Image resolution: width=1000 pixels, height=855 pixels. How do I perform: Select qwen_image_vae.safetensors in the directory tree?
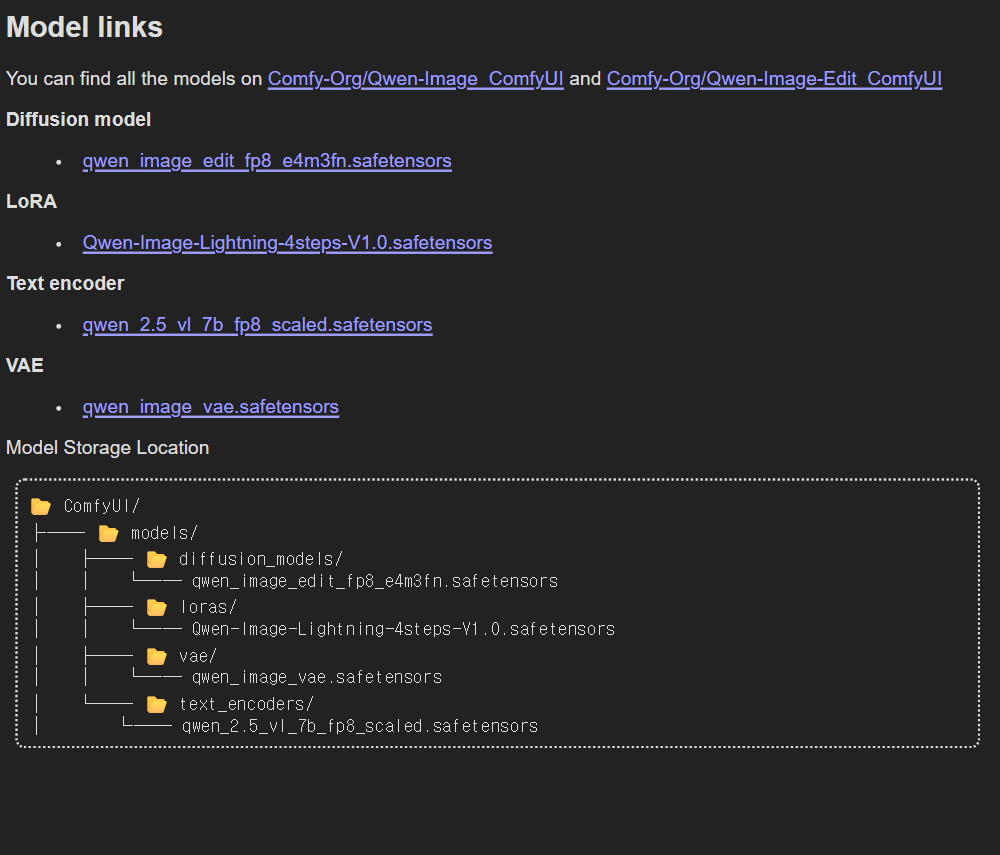point(316,677)
